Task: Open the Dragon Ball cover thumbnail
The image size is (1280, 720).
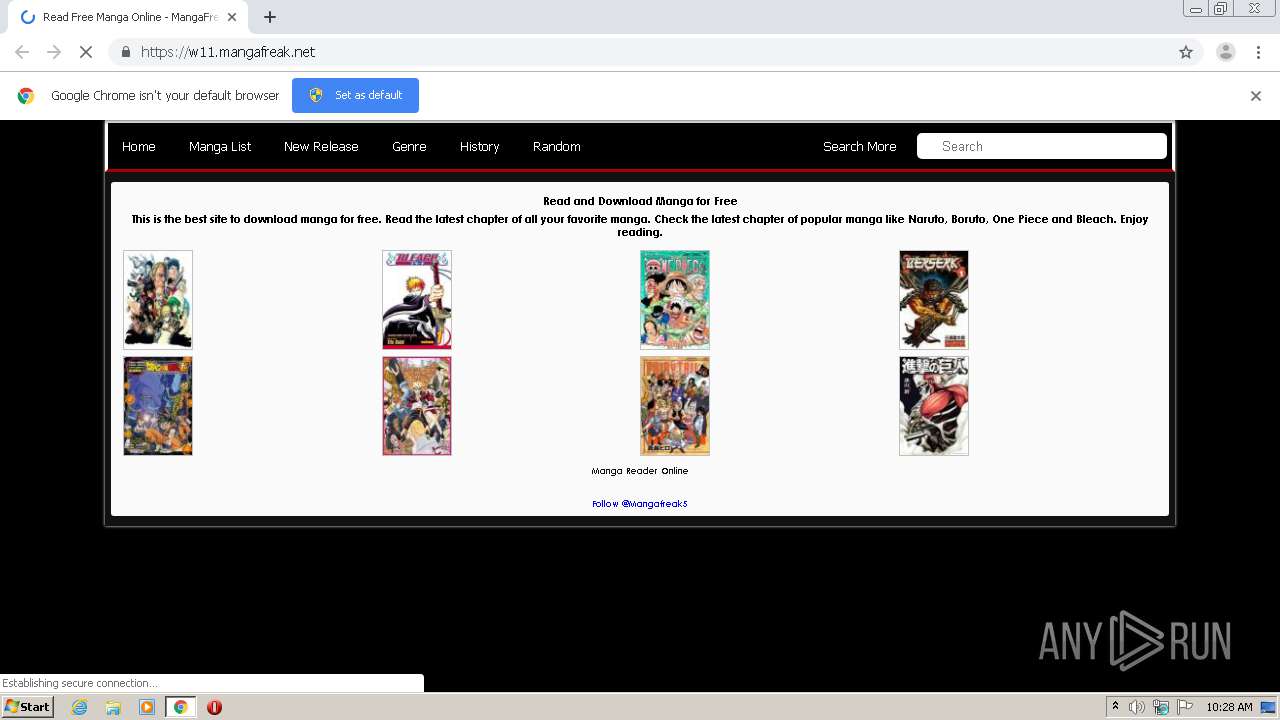Action: point(158,406)
